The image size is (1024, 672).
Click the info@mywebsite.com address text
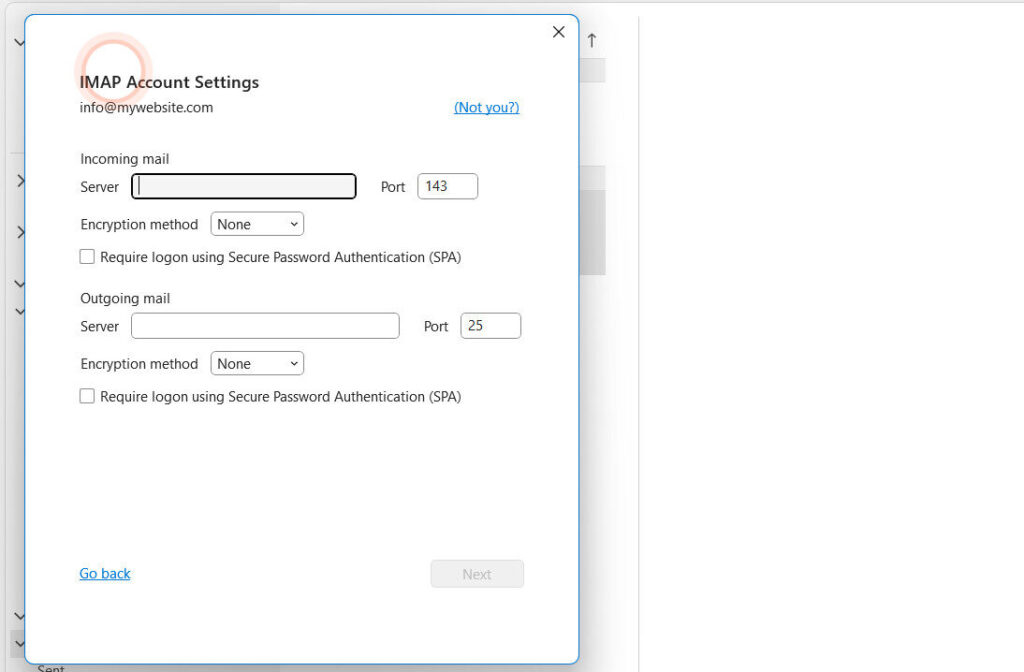(146, 107)
